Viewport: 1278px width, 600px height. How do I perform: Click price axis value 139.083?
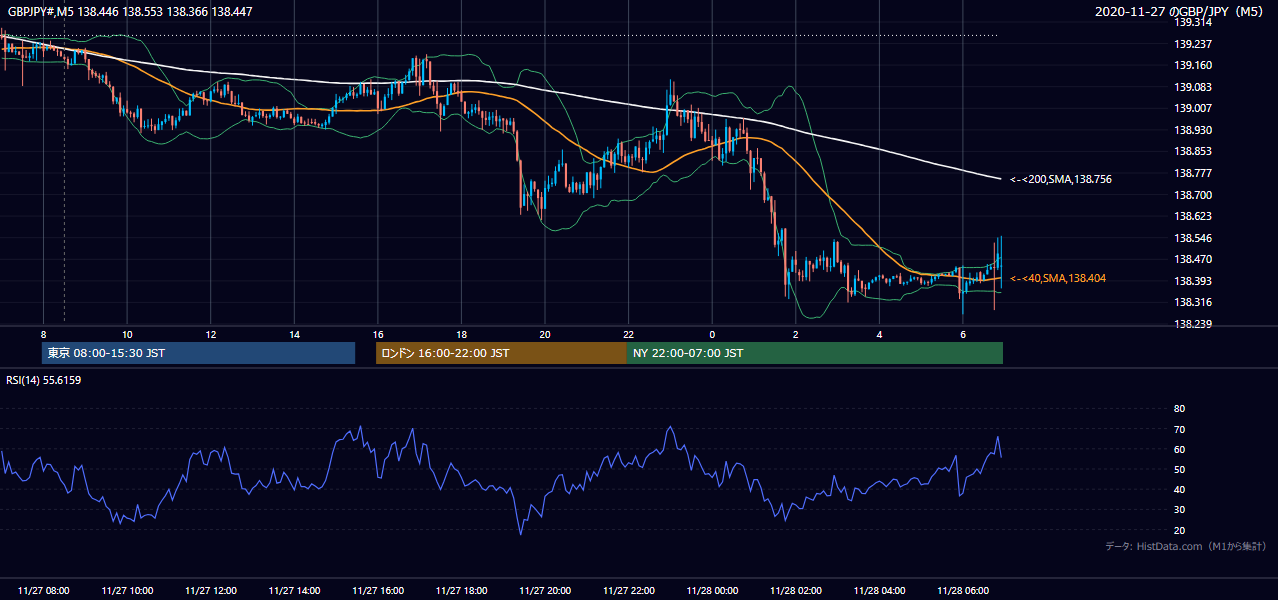[1192, 87]
